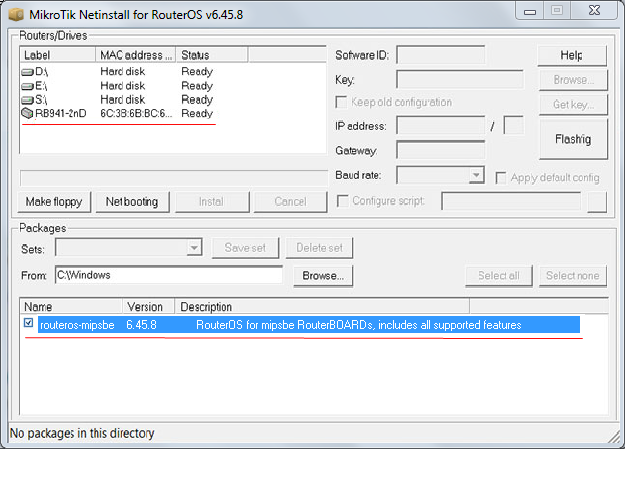Screen dimensions: 625x487
Task: Click the button beside Configure script field
Action: pyautogui.click(x=597, y=202)
